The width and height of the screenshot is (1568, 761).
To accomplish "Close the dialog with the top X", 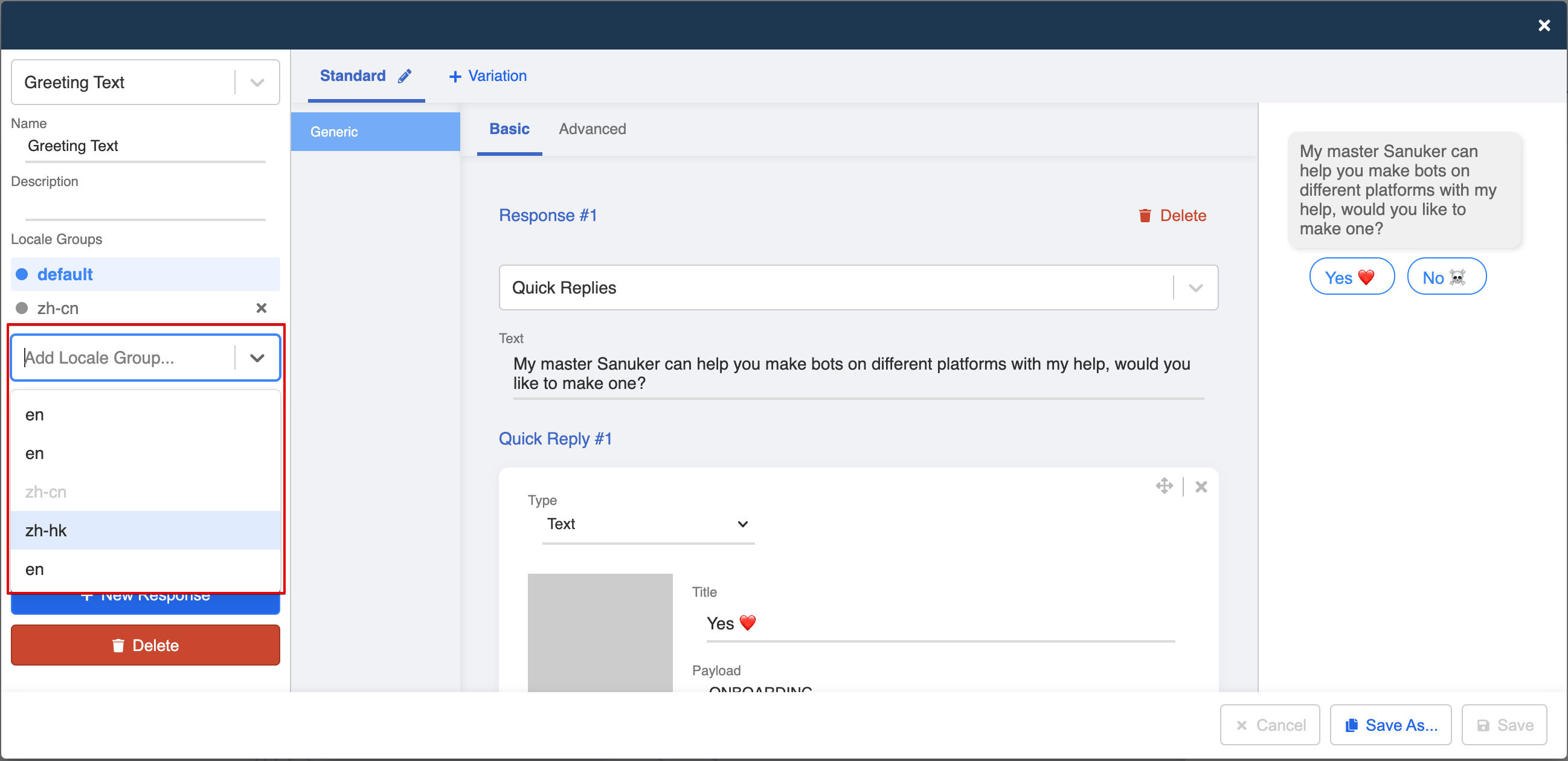I will (x=1544, y=25).
